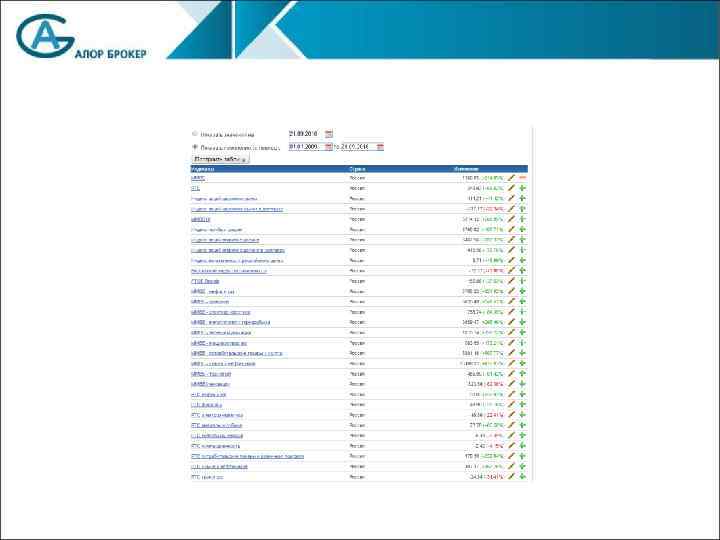Click green plus in ММВБ - нефть и газ row
Viewport: 720px width, 540px height.
(x=523, y=292)
